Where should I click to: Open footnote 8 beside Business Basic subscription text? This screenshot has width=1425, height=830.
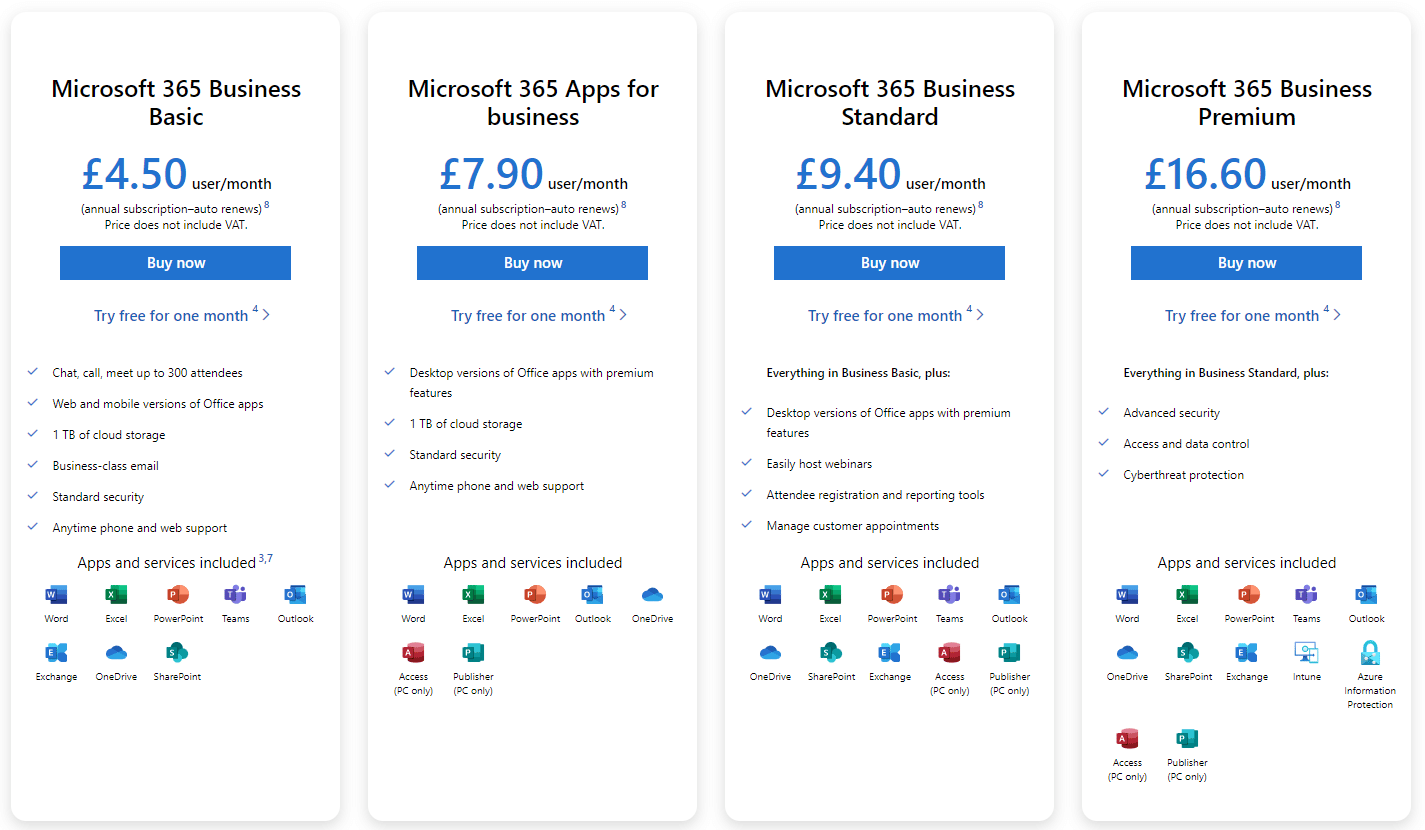click(265, 203)
